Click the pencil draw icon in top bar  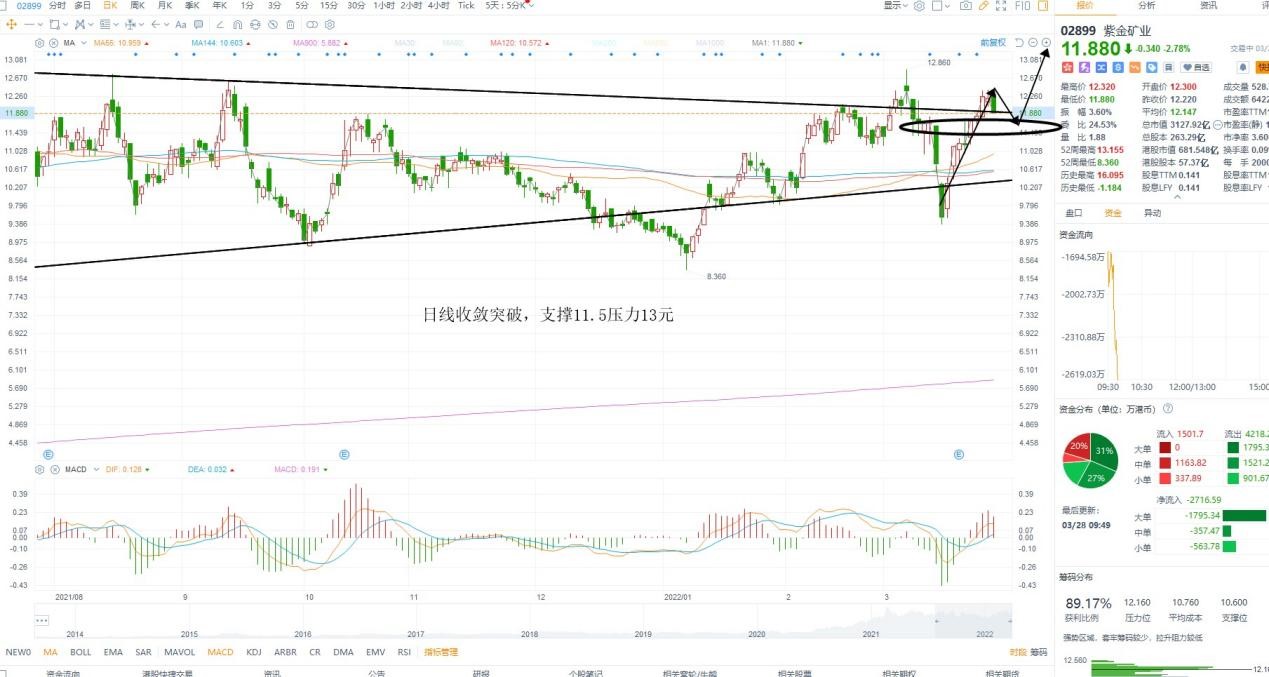pyautogui.click(x=984, y=6)
